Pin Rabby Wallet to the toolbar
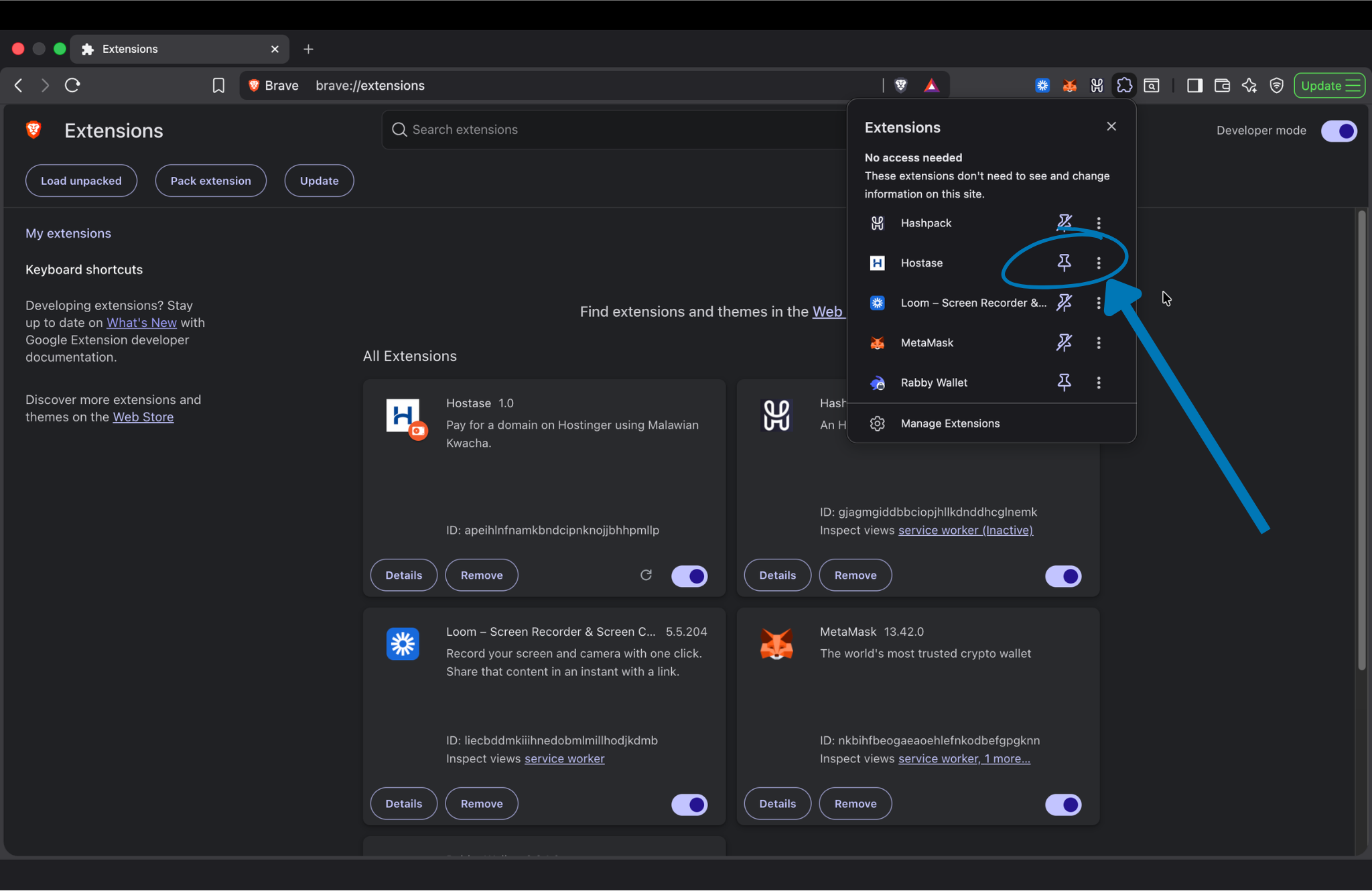 pos(1065,383)
